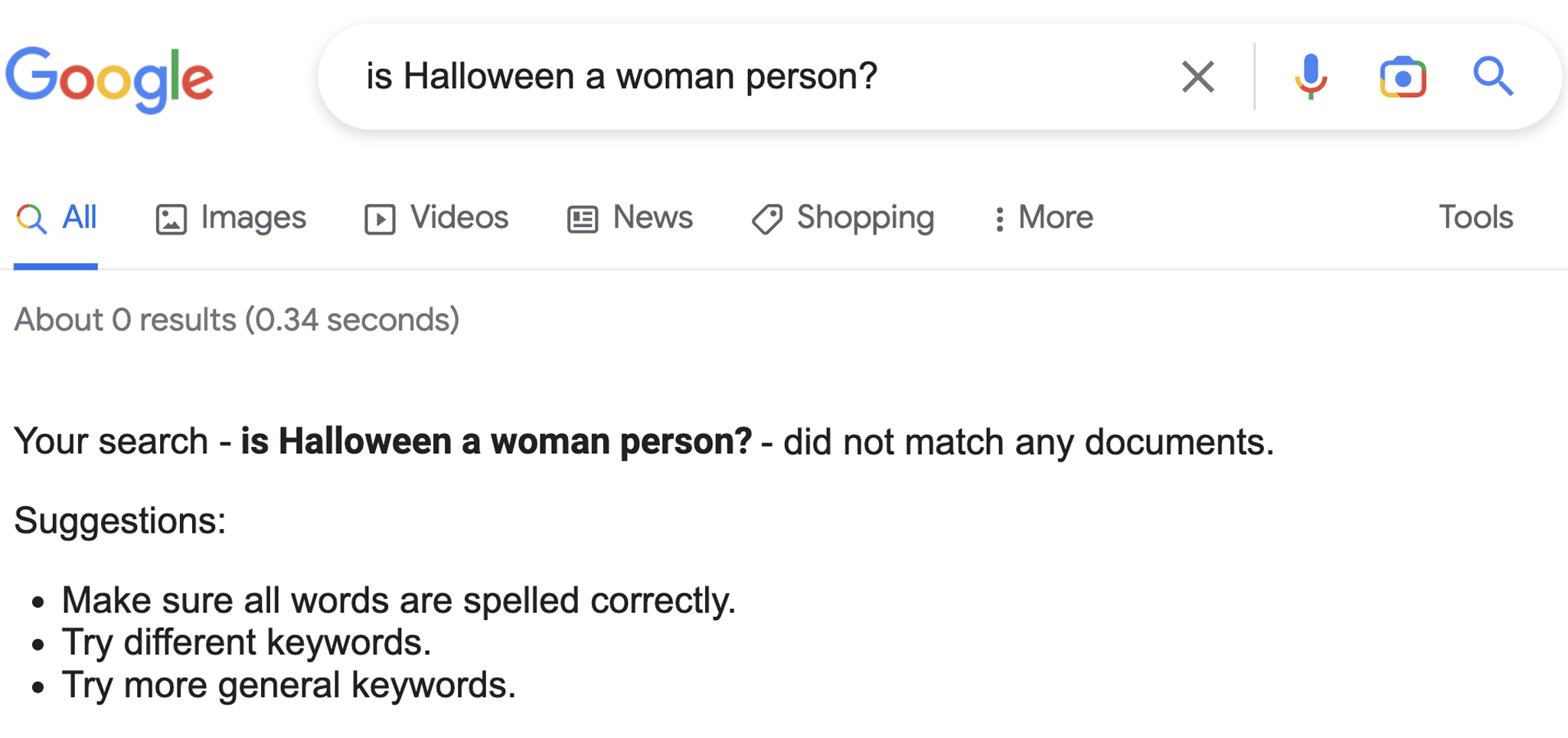Click the "Try more general keywords" suggestion

[x=289, y=685]
